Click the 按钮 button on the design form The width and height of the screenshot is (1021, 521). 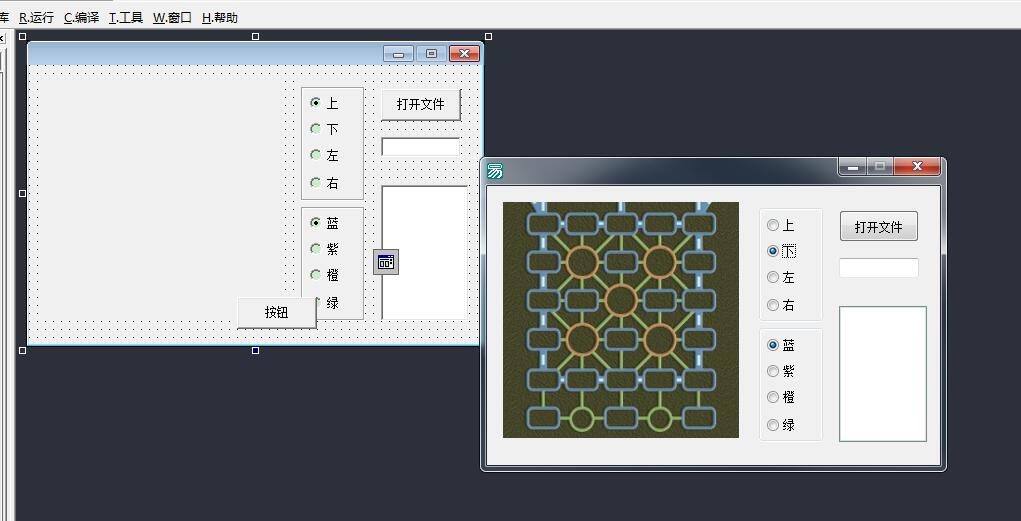pos(277,312)
